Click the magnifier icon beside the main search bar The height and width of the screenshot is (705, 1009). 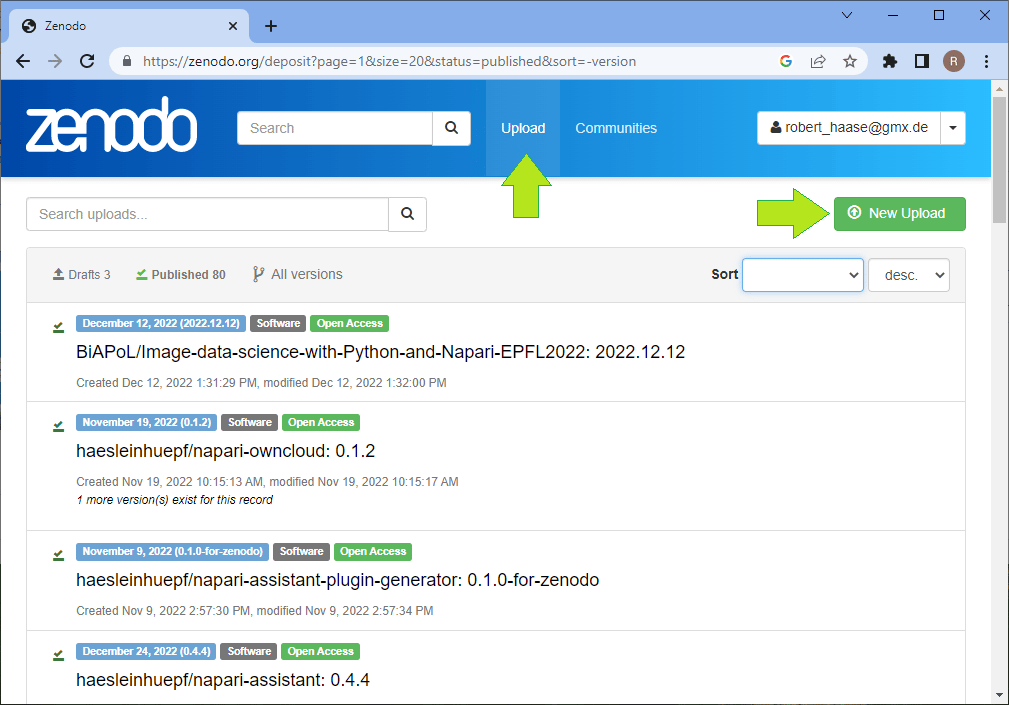(x=451, y=128)
